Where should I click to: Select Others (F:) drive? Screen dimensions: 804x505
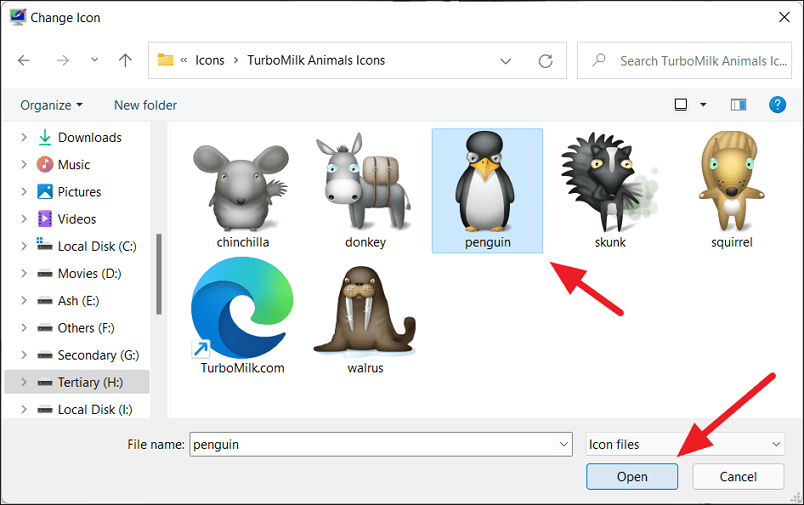click(x=77, y=328)
